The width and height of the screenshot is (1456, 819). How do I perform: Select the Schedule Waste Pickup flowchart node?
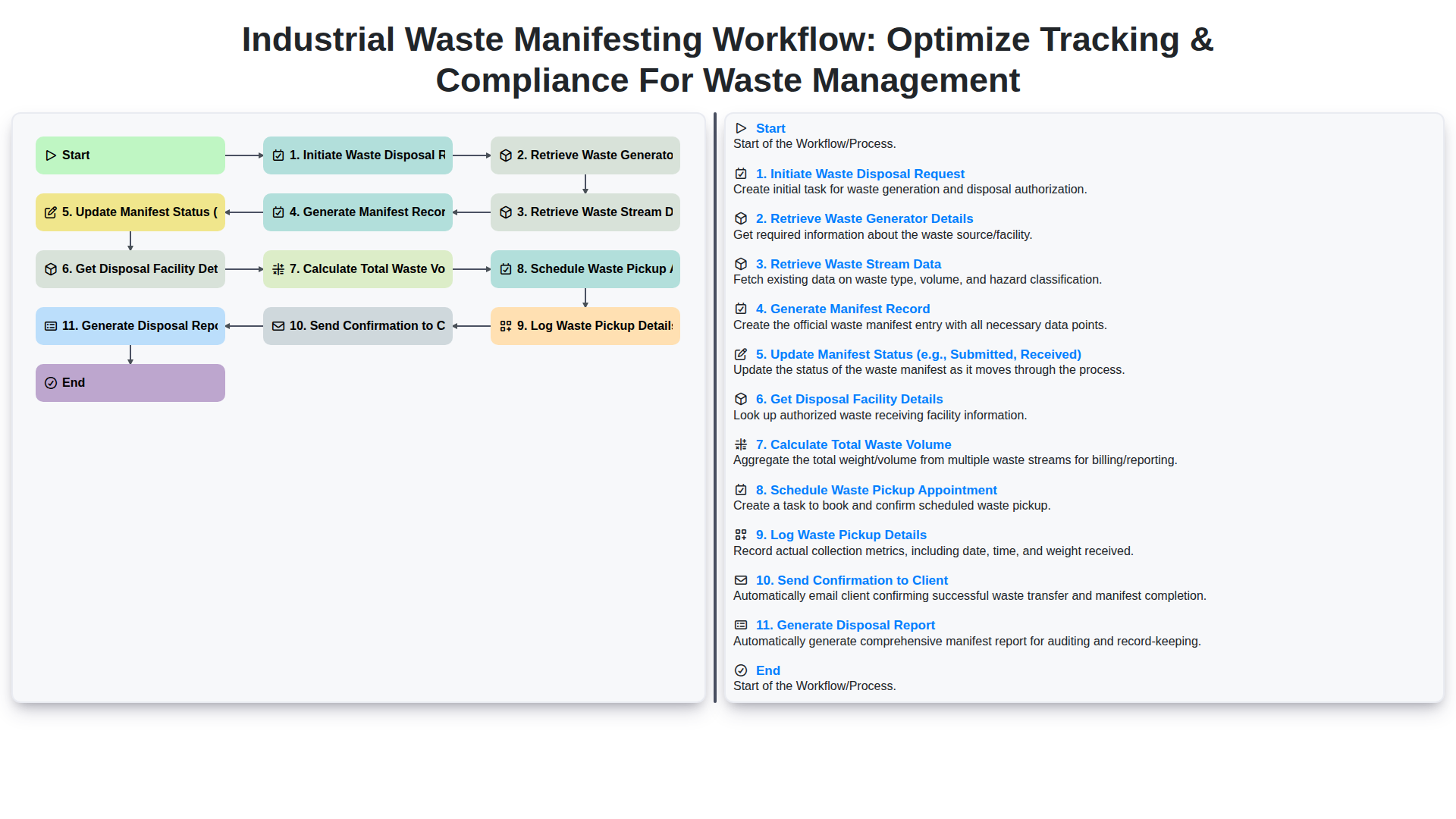point(585,269)
